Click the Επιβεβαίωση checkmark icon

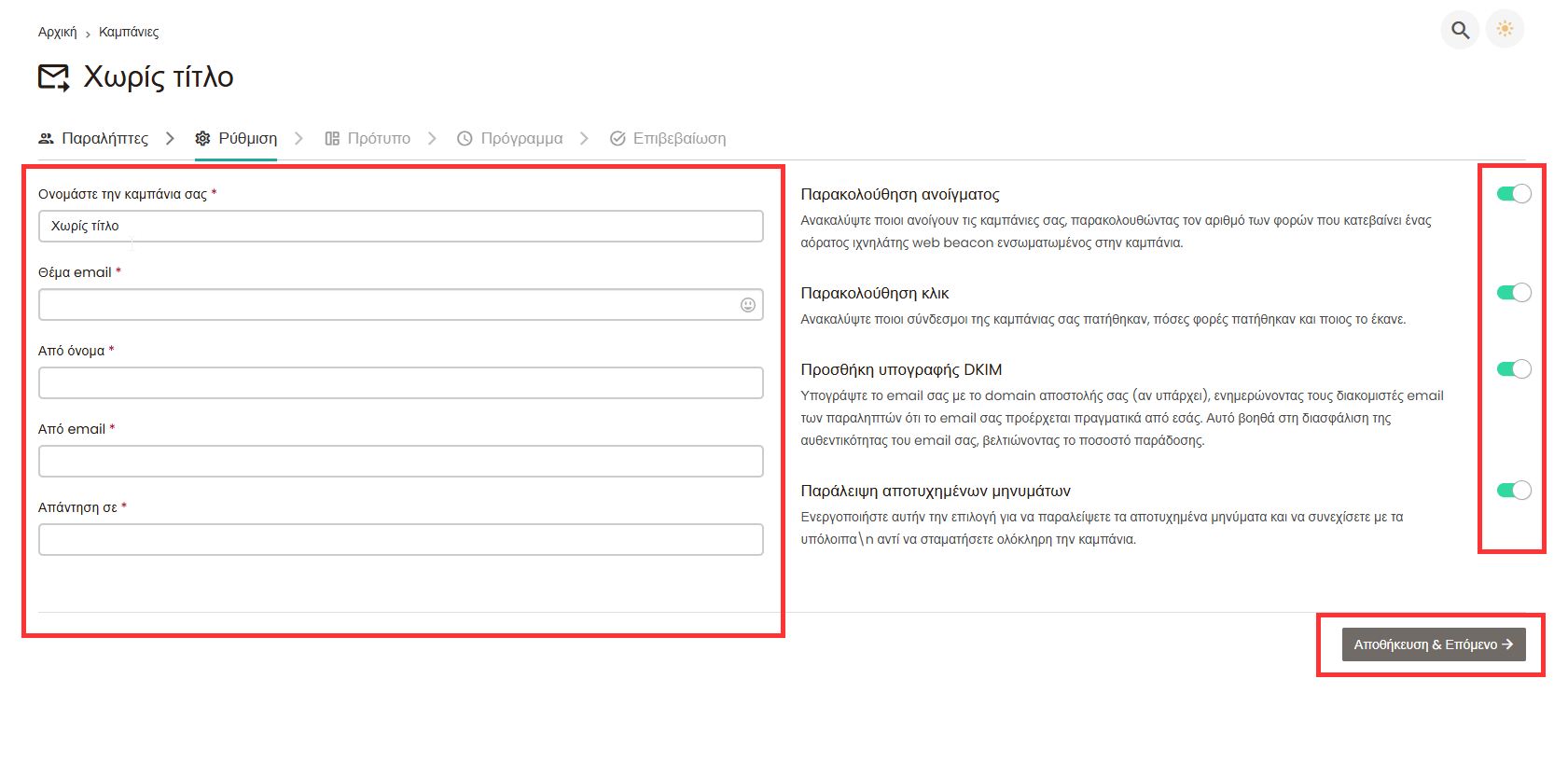[617, 138]
